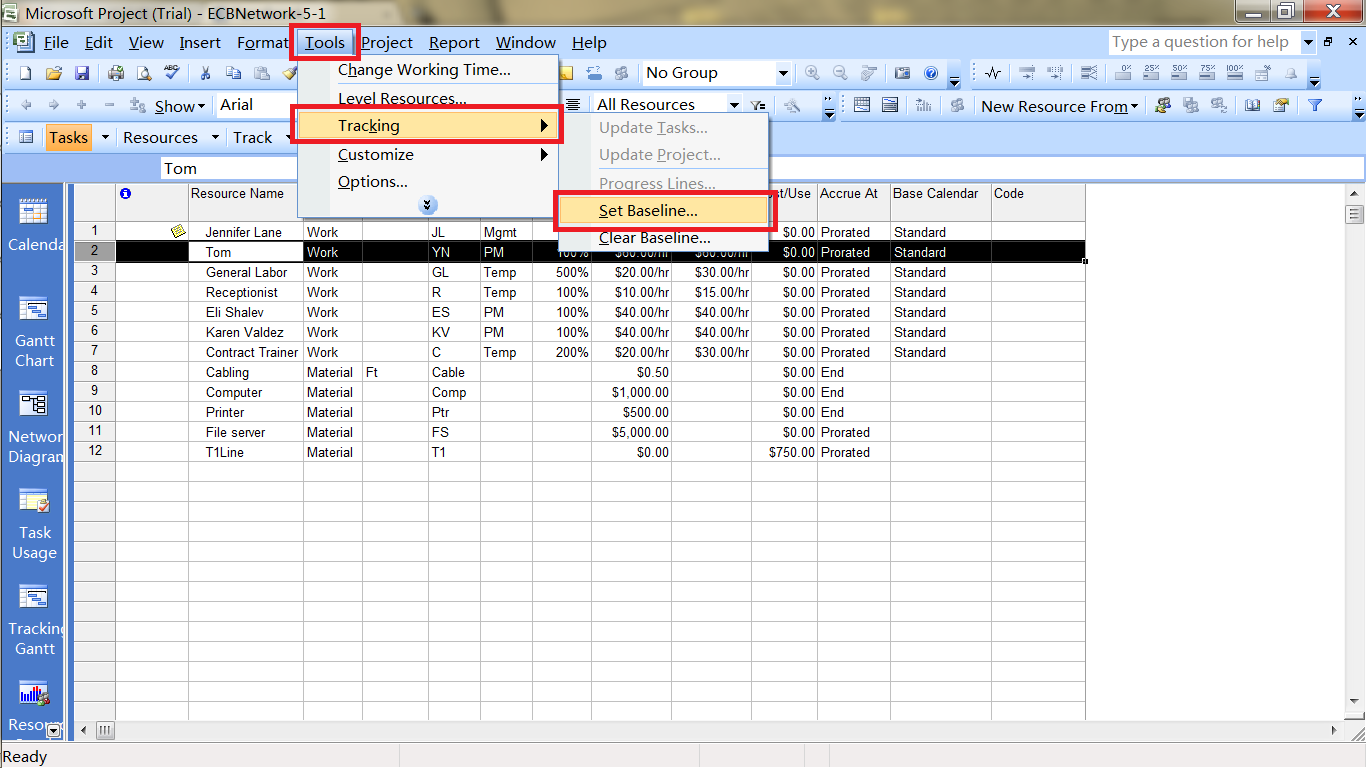Select Set Baseline... menu item

coord(663,211)
